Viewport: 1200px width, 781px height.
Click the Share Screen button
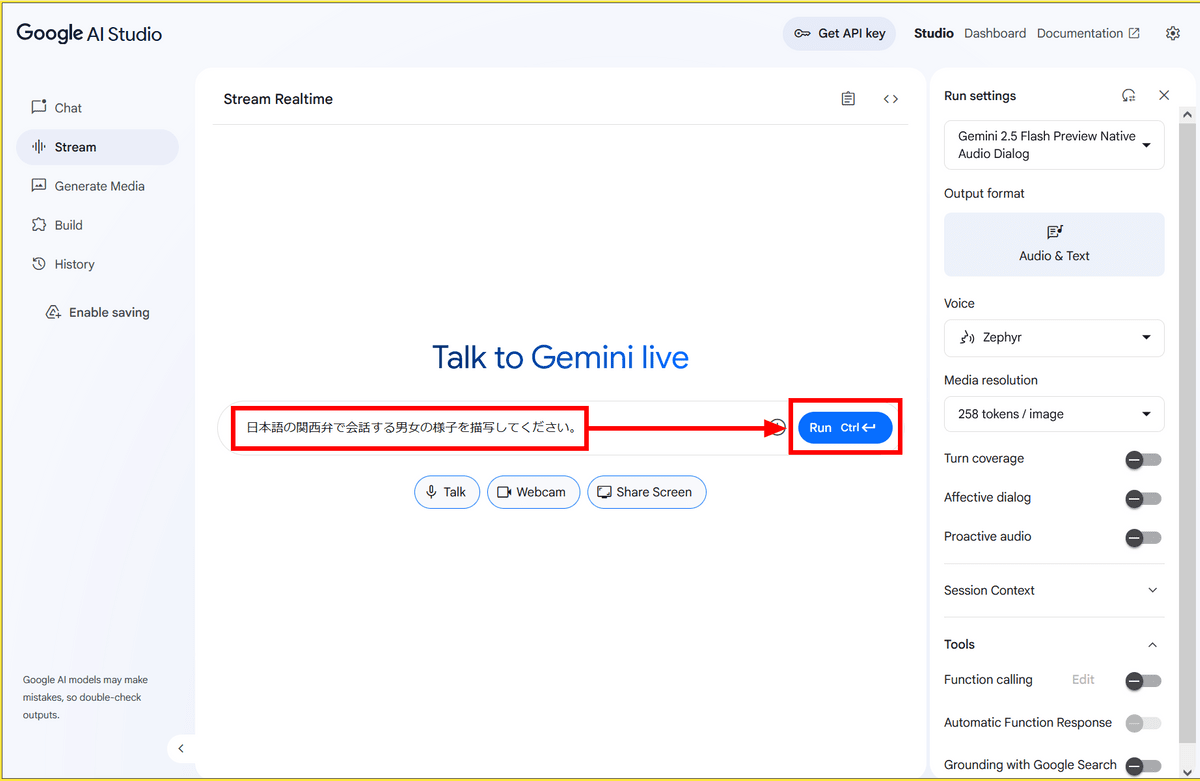point(646,492)
